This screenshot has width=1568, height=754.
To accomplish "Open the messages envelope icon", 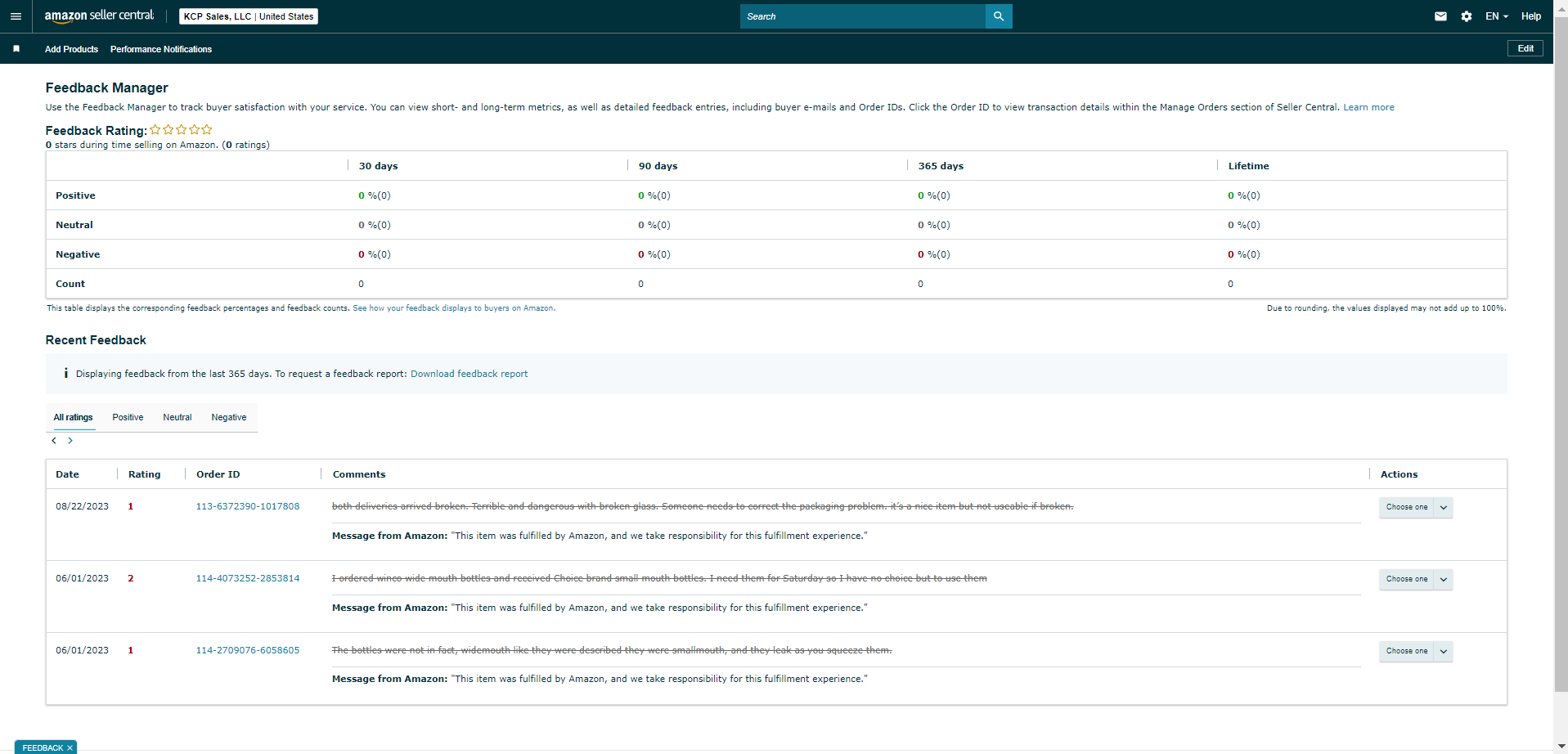I will (1440, 16).
